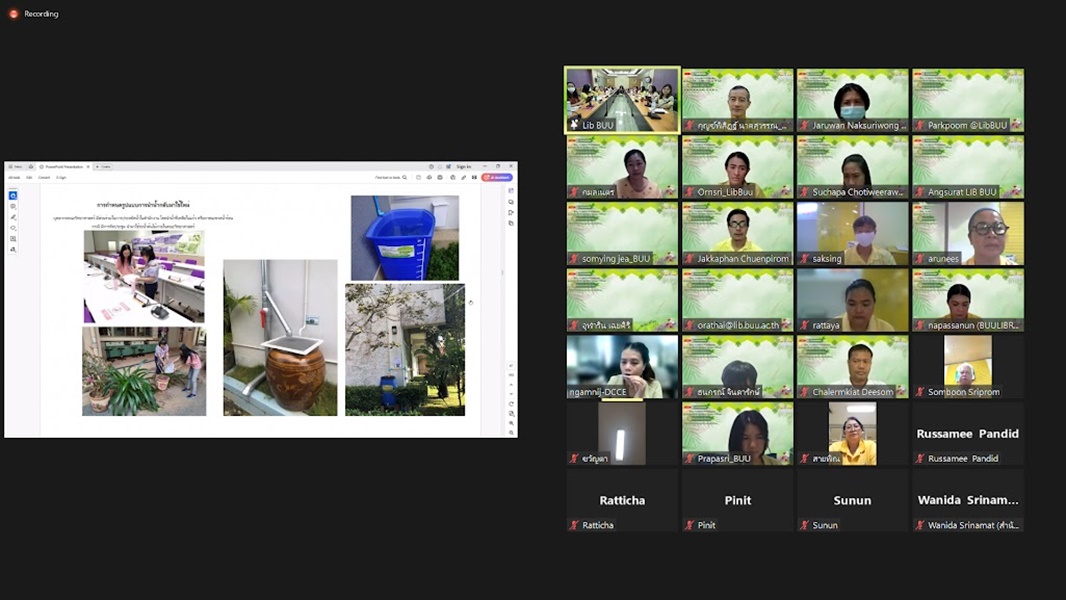Click the AI Assistant button in Acrobat

[x=498, y=177]
